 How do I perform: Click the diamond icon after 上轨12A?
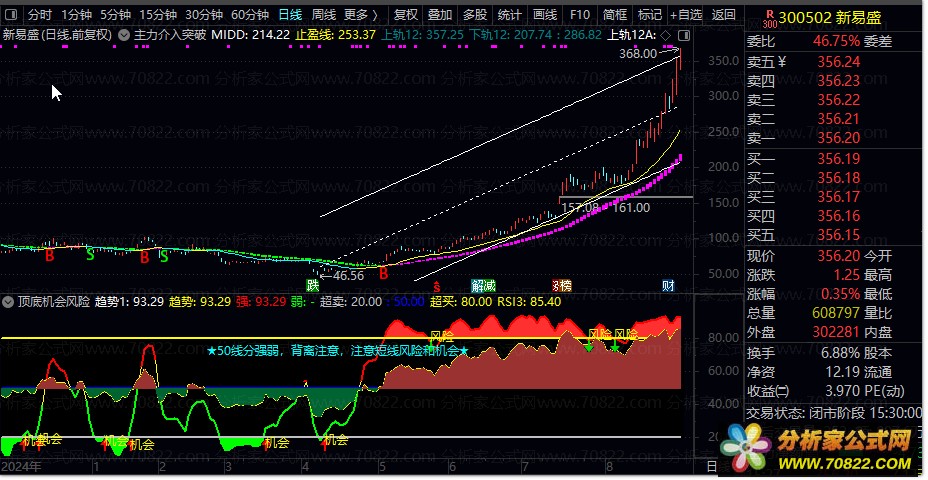tap(666, 36)
